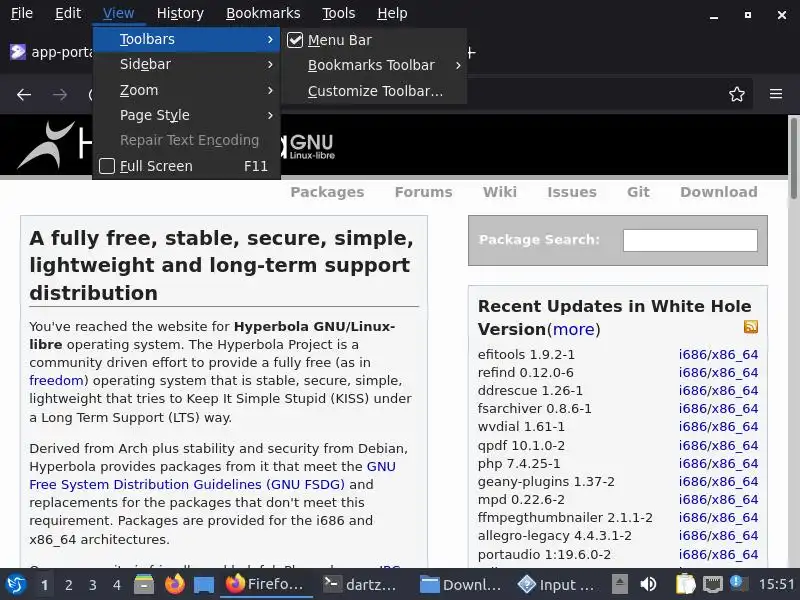Click the 'allegro-legacy 4.4.3.1-2' package entry
Viewport: 800px width, 600px height.
pyautogui.click(x=555, y=536)
